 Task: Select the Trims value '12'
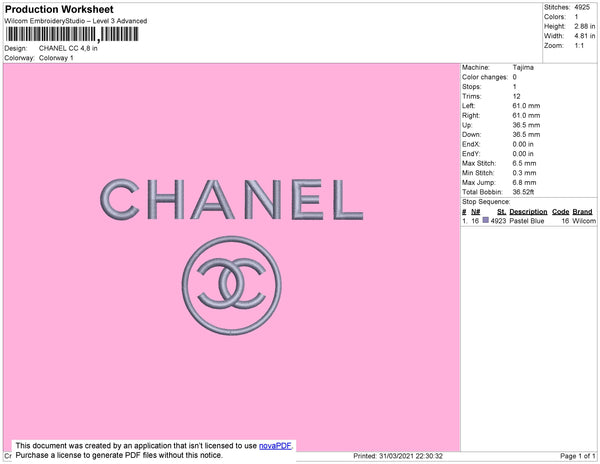pos(517,96)
